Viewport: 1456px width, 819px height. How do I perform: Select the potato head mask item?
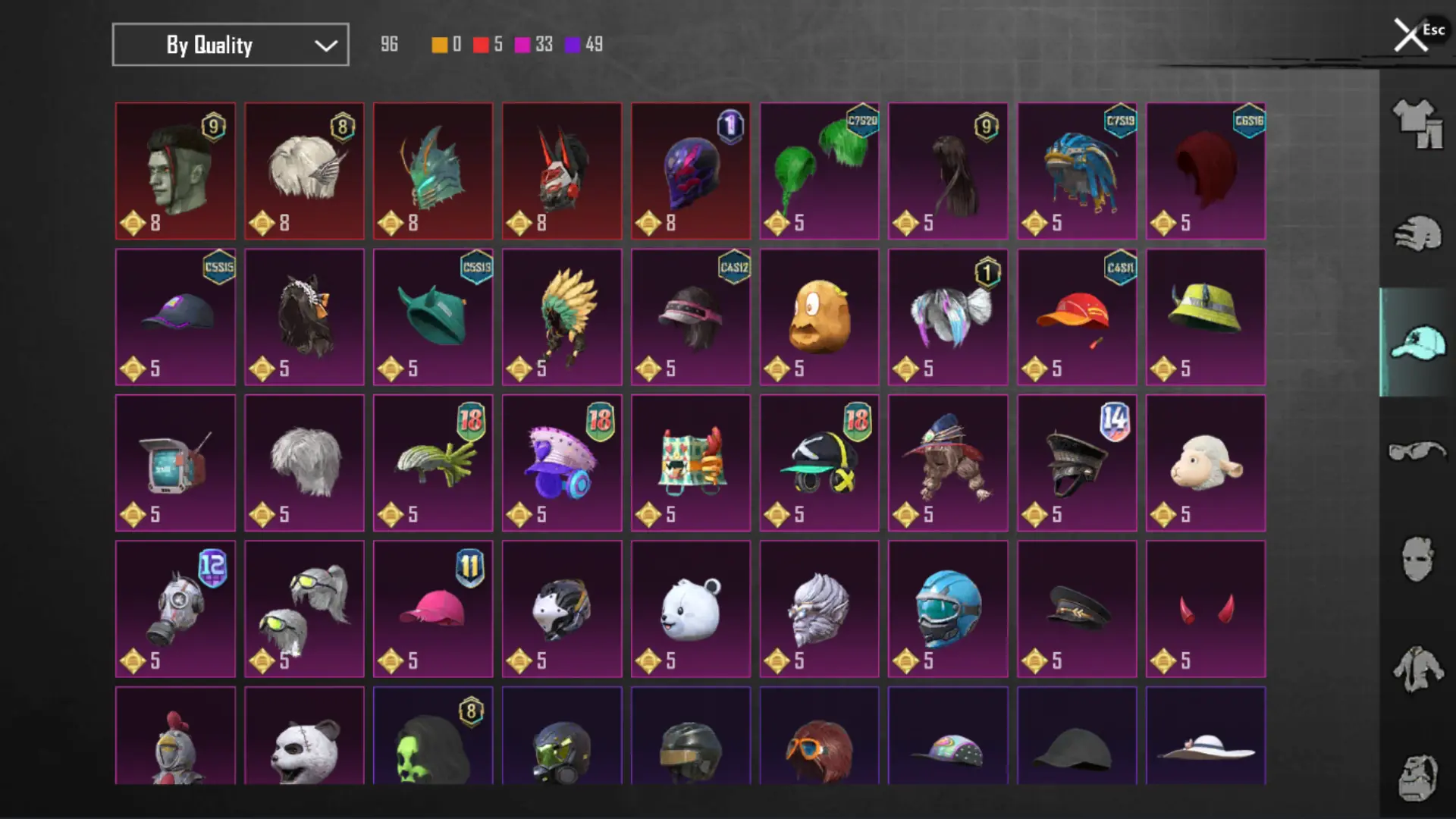click(819, 317)
